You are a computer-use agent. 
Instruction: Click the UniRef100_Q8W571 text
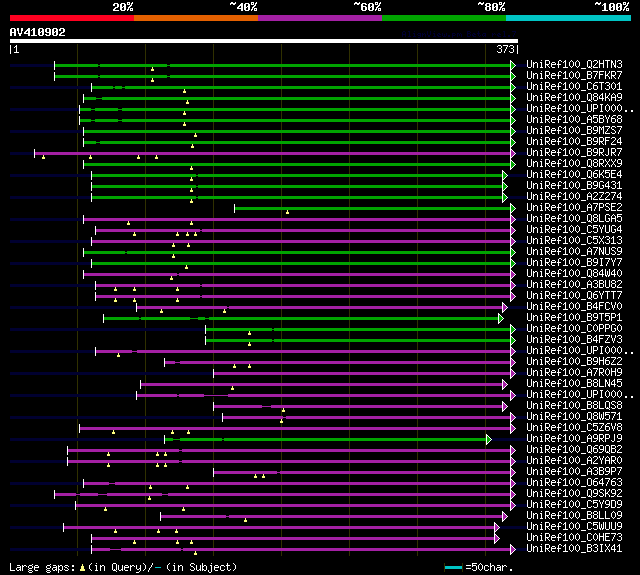(574, 417)
